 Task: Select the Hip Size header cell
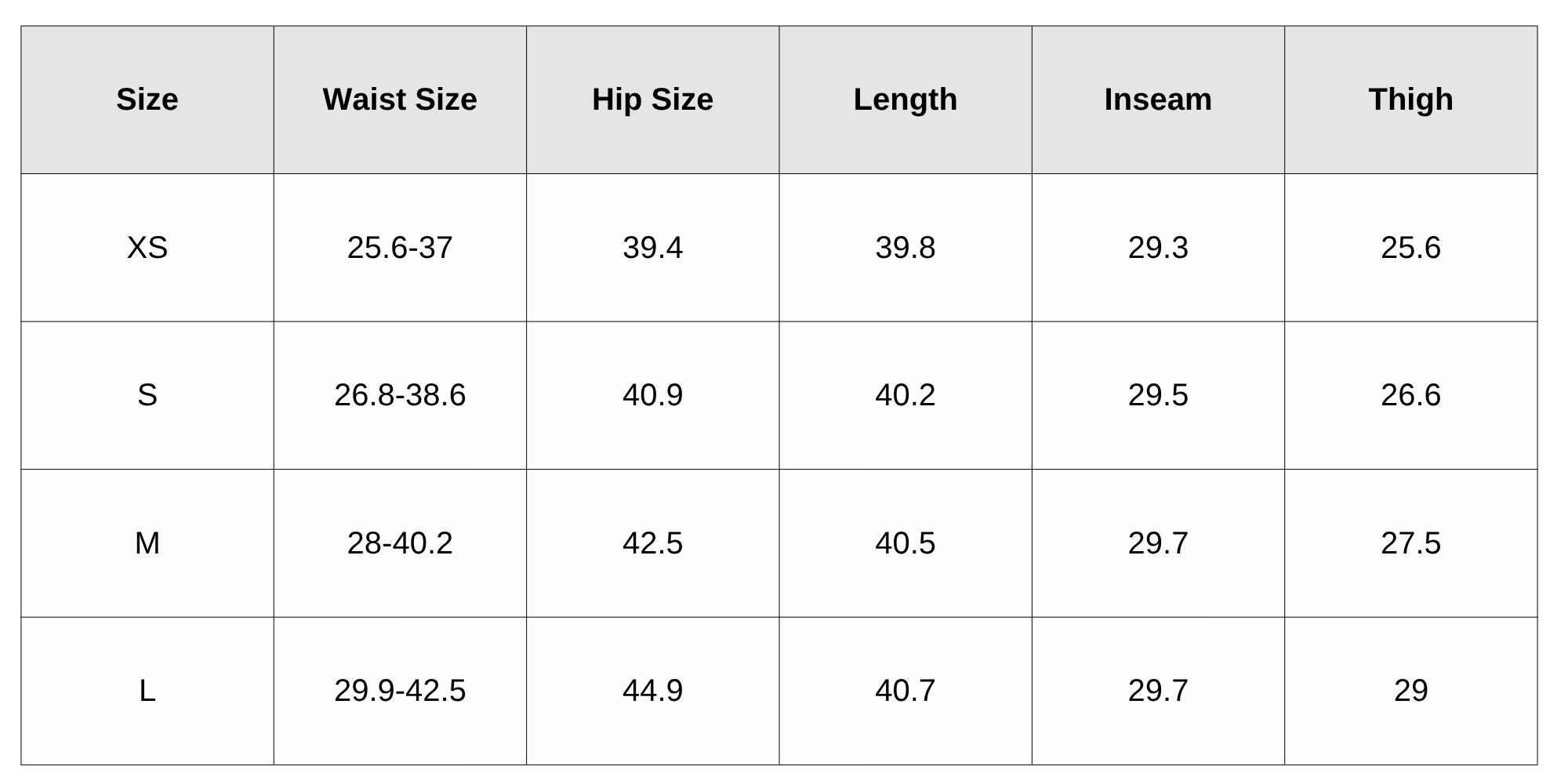coord(652,100)
